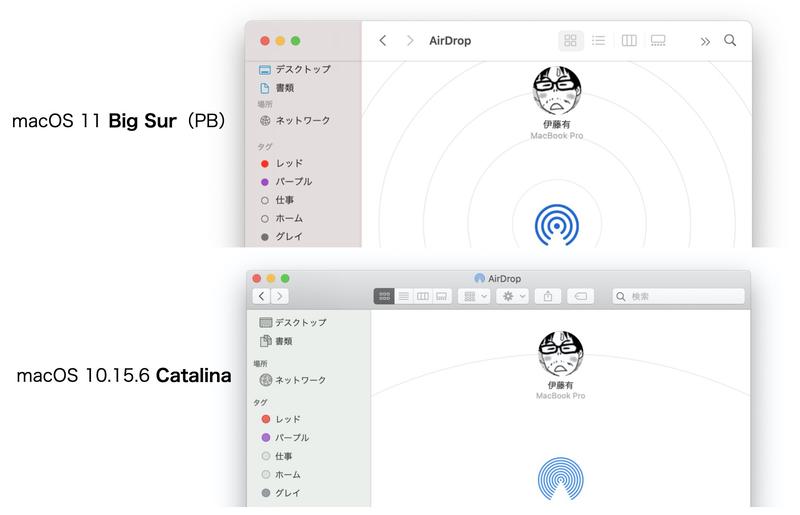Image resolution: width=800 pixels, height=515 pixels.
Task: Click the back button in Catalina window
Action: pos(261,296)
